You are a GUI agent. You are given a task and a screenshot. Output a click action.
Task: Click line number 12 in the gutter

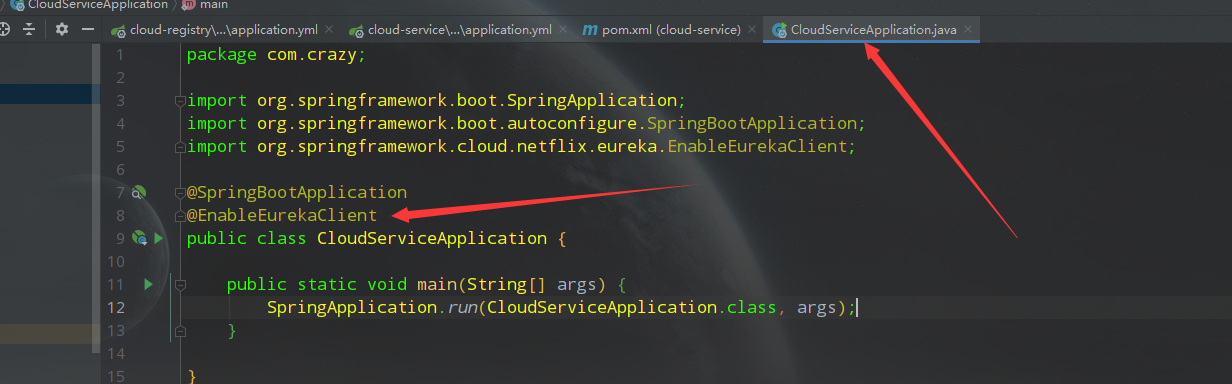click(116, 307)
